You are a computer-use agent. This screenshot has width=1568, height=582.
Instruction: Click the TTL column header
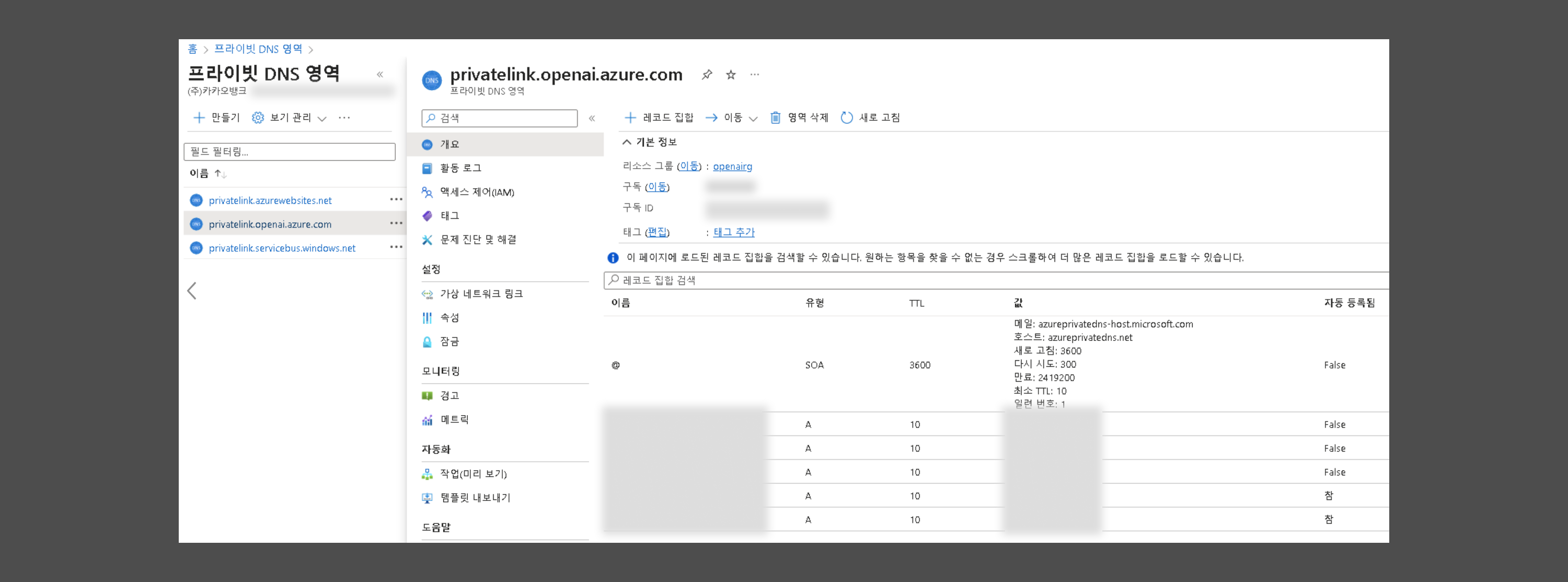point(917,303)
